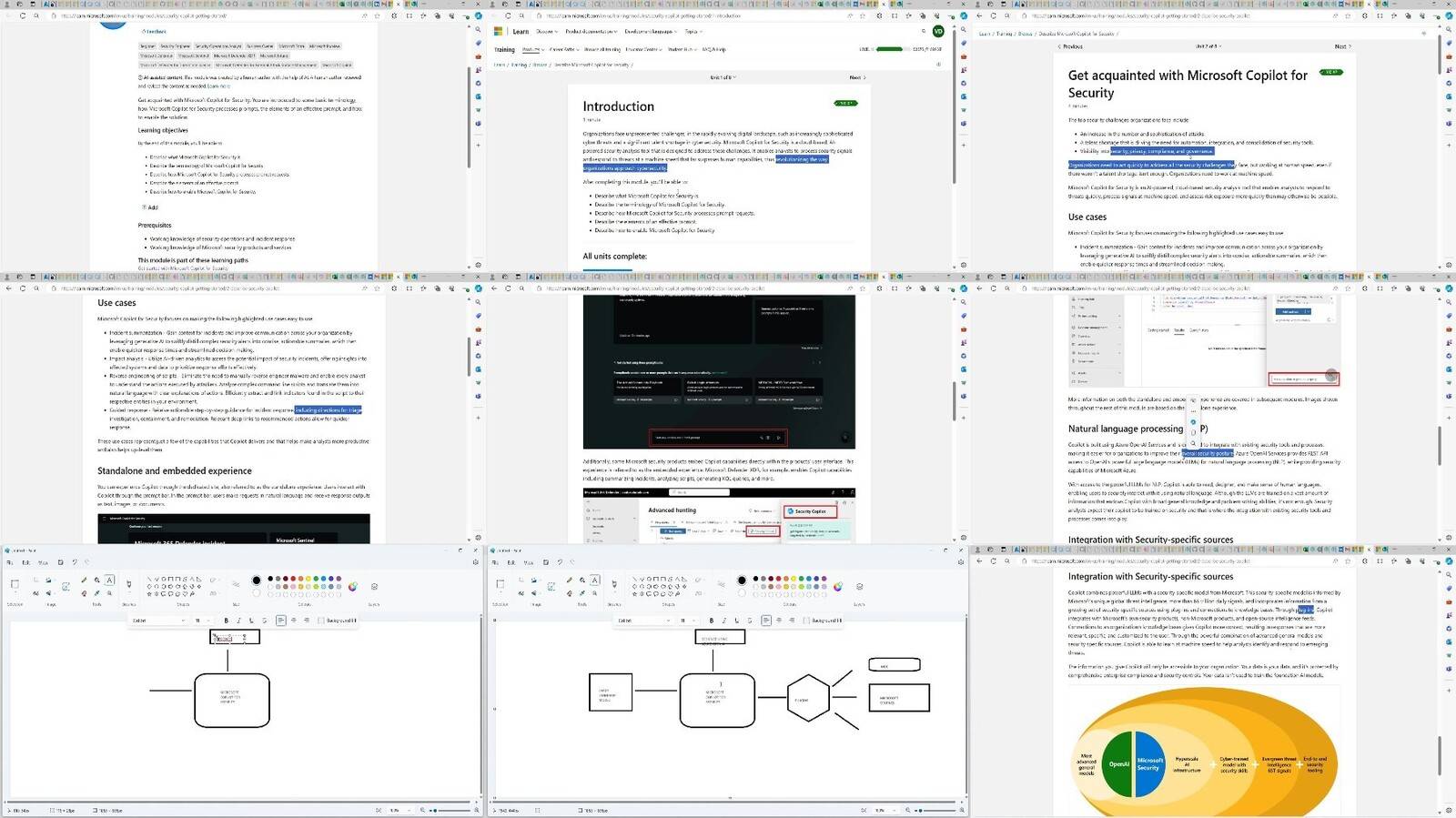
Task: Expand Product documentation on the Introduction page
Action: 591,32
